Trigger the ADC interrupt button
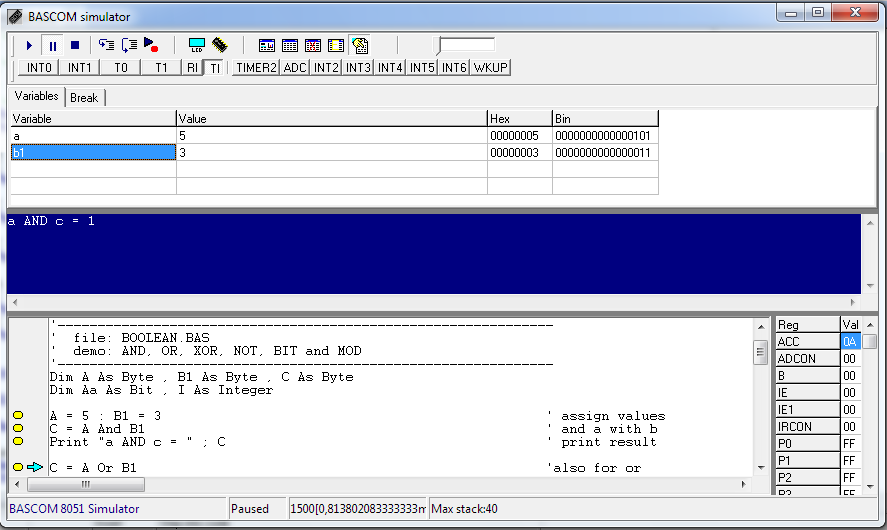887x530 pixels. pos(295,68)
